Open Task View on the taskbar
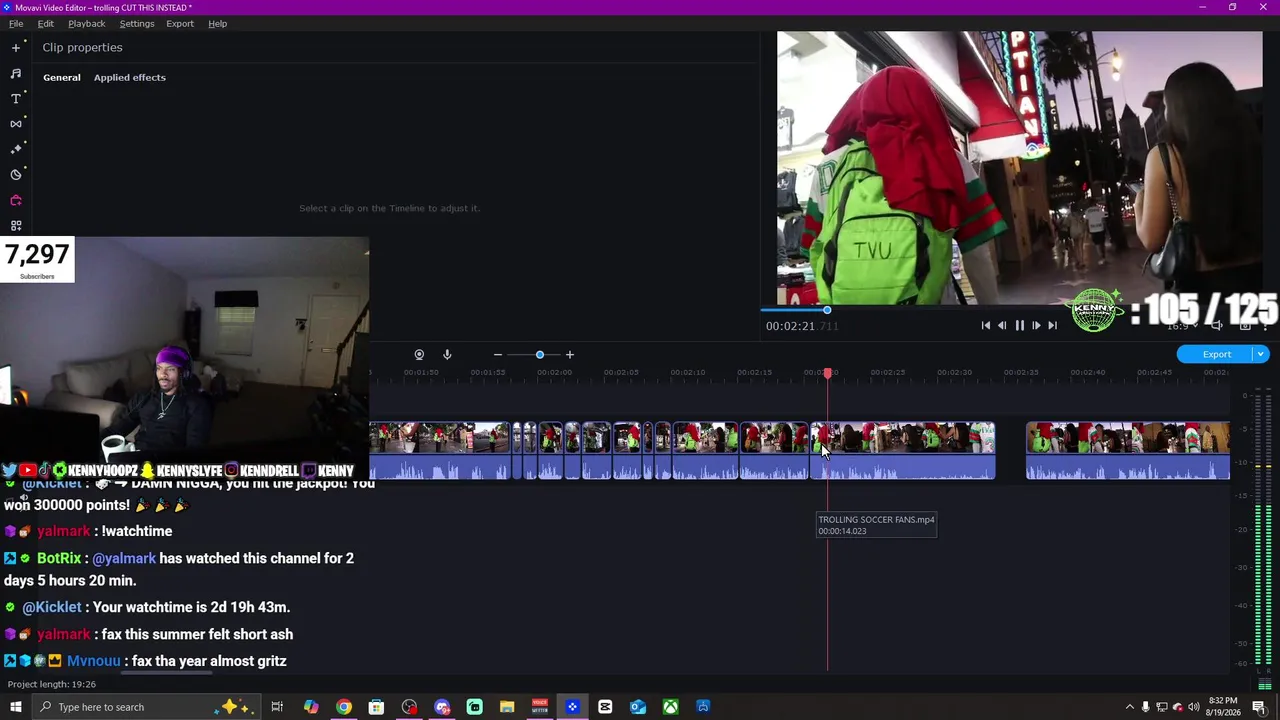1280x720 pixels. point(277,707)
